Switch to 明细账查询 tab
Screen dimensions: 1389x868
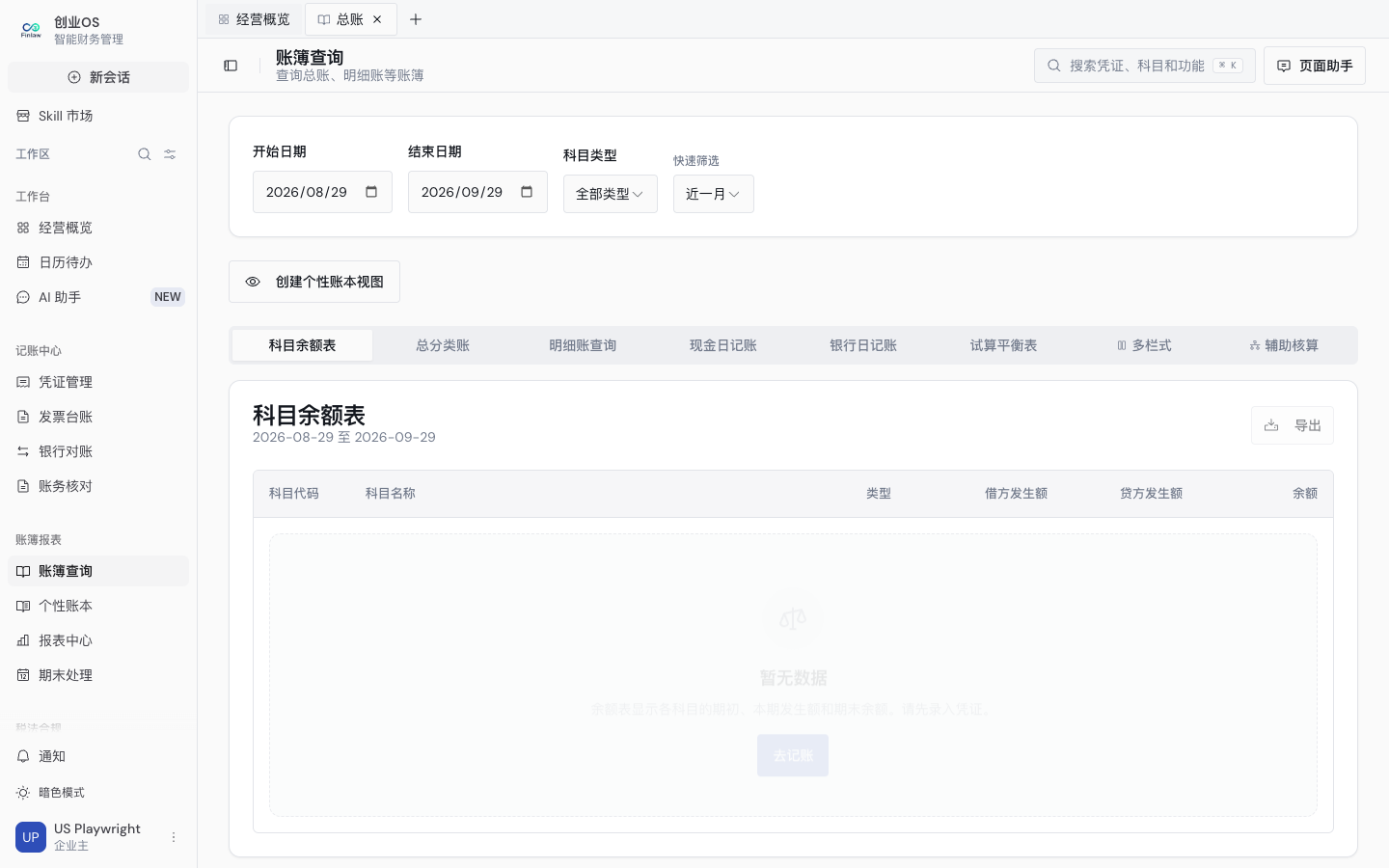point(583,345)
